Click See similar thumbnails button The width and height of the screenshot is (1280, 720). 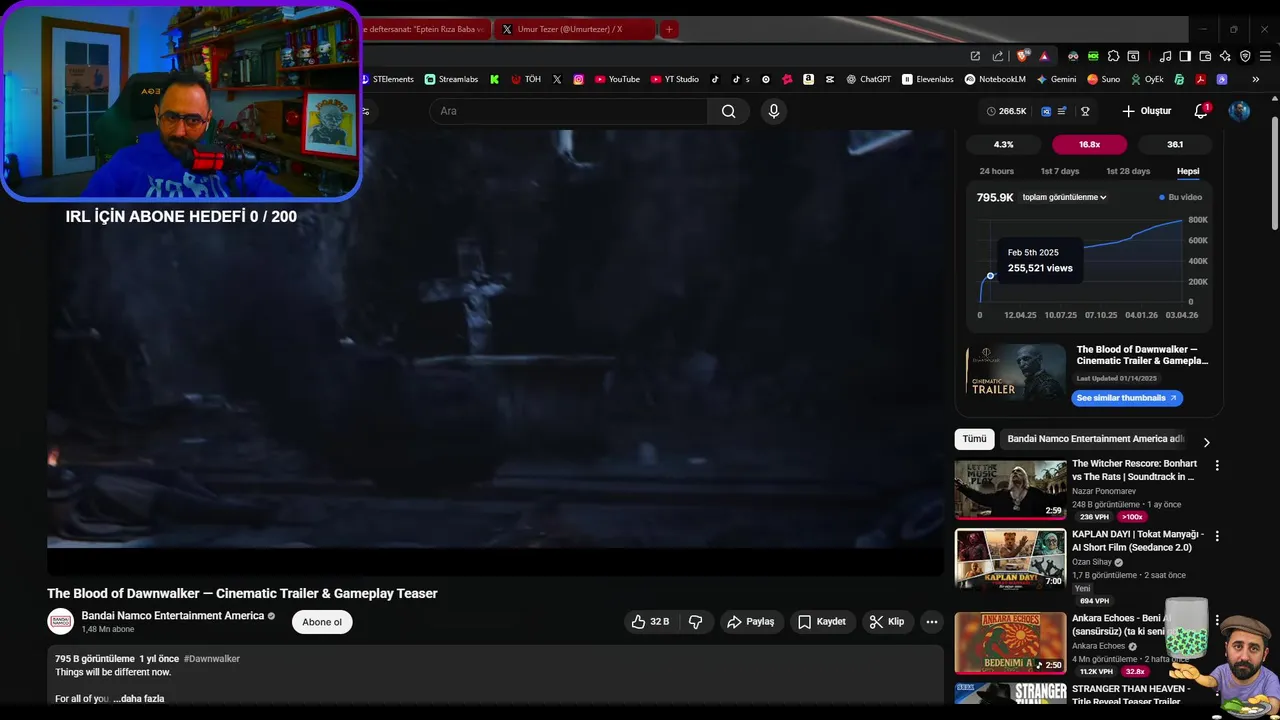(x=1127, y=398)
